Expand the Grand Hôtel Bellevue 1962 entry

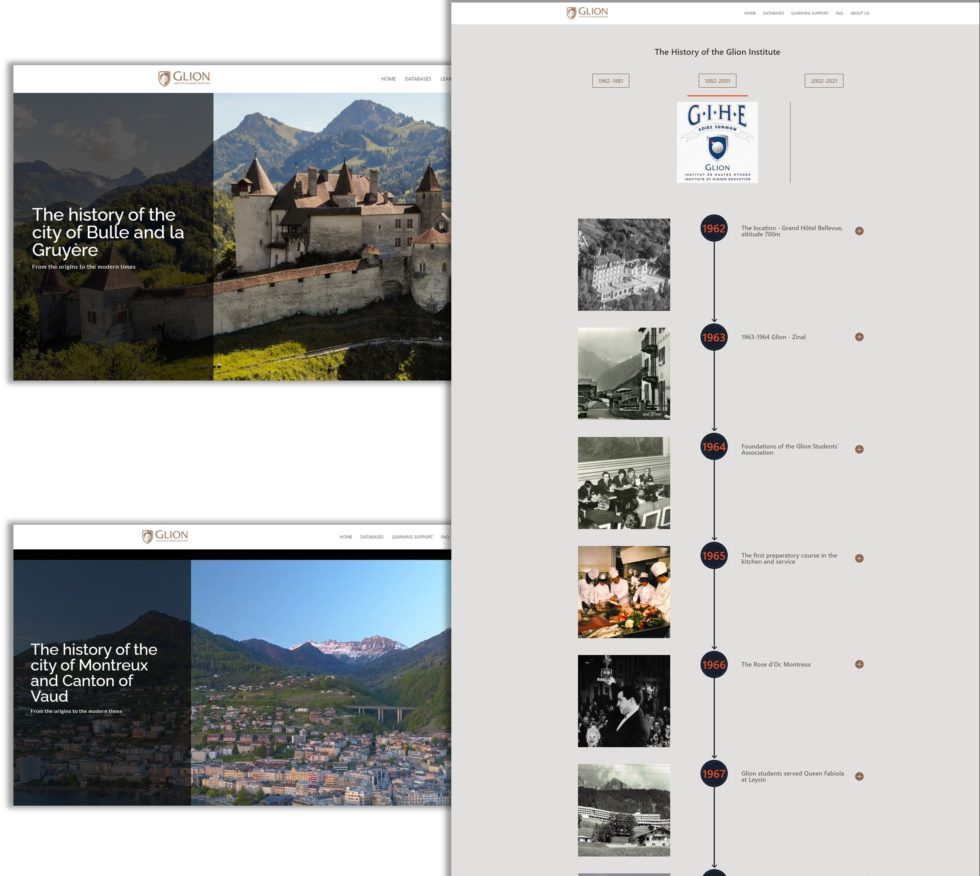pos(858,229)
